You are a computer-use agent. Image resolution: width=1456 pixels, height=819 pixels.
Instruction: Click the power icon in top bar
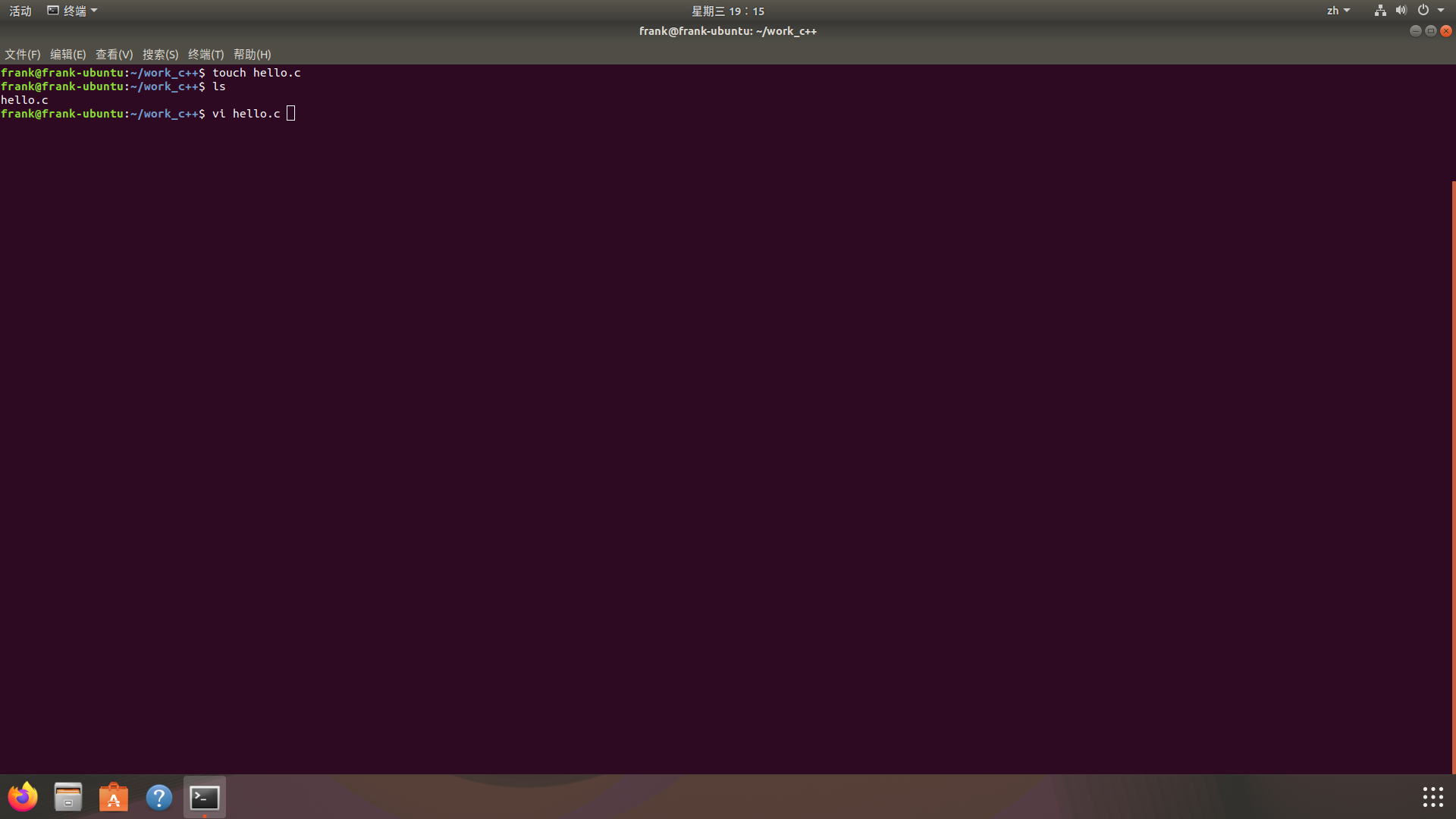click(x=1423, y=11)
